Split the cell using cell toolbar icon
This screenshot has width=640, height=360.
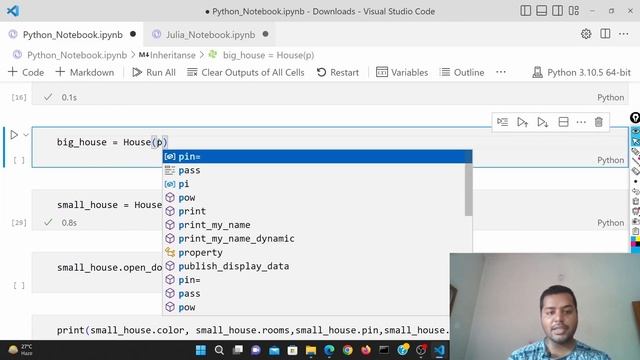[x=563, y=122]
